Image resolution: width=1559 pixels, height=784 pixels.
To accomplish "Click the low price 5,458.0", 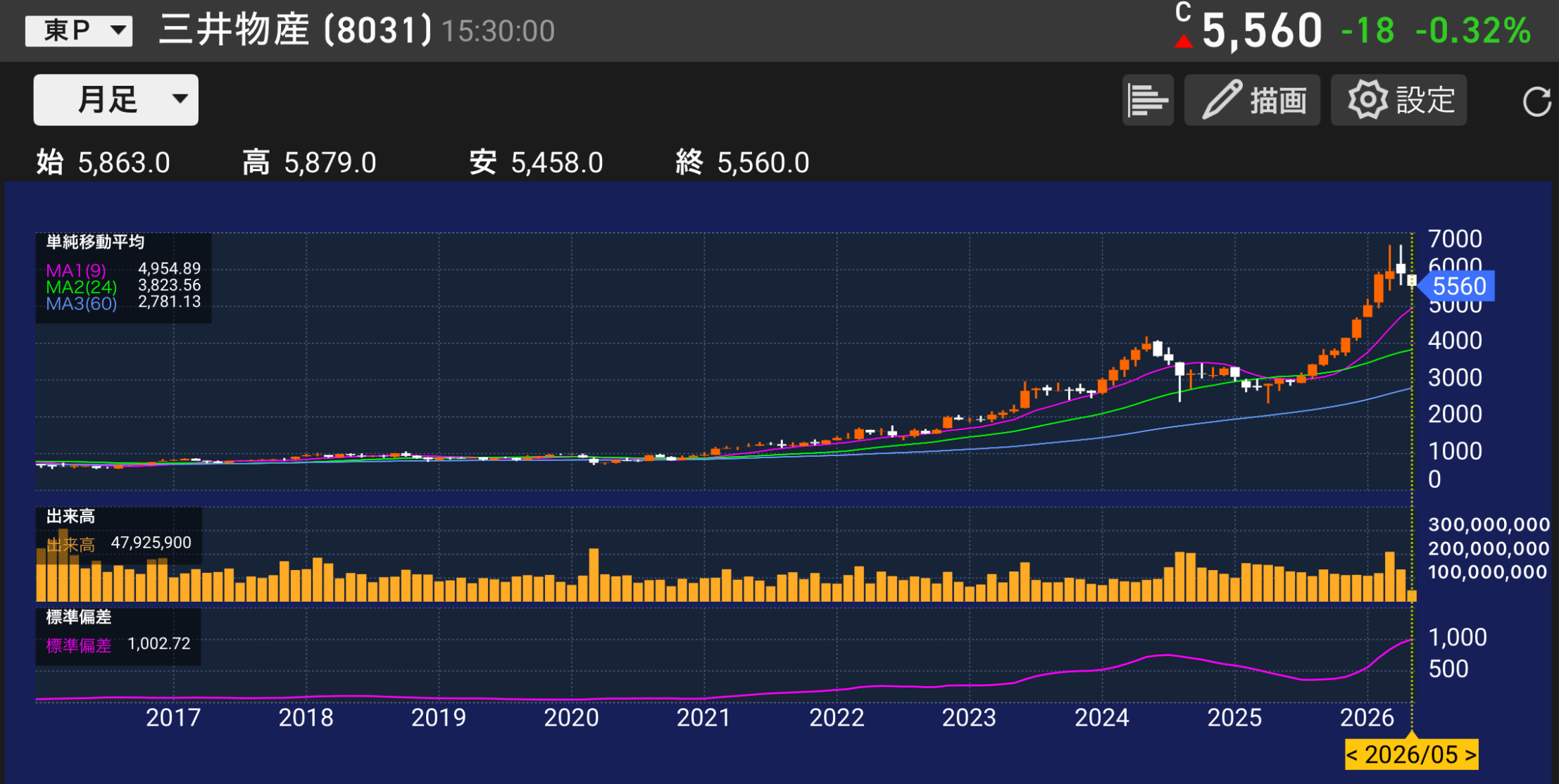I will click(557, 163).
